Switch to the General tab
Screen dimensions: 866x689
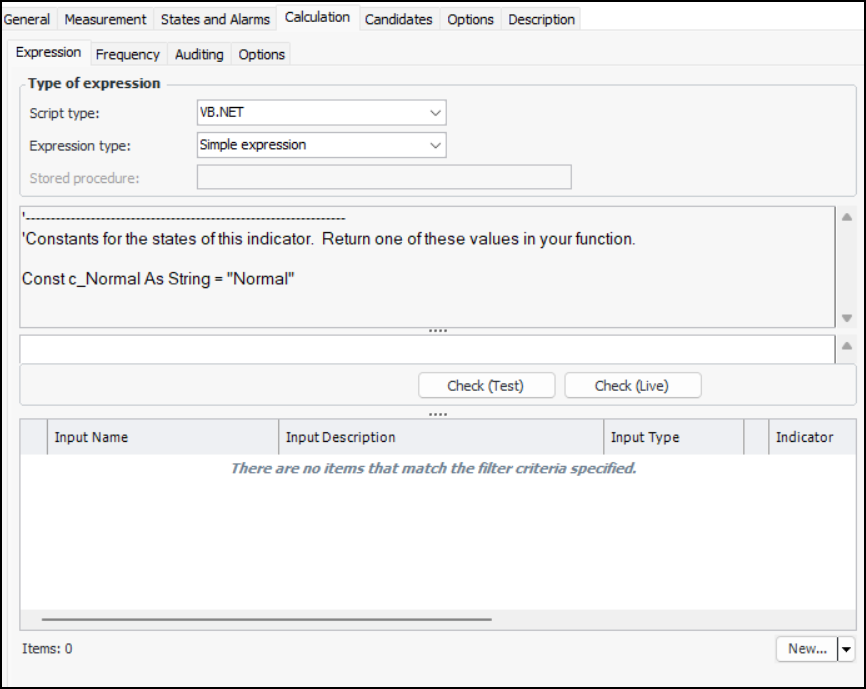[x=27, y=19]
